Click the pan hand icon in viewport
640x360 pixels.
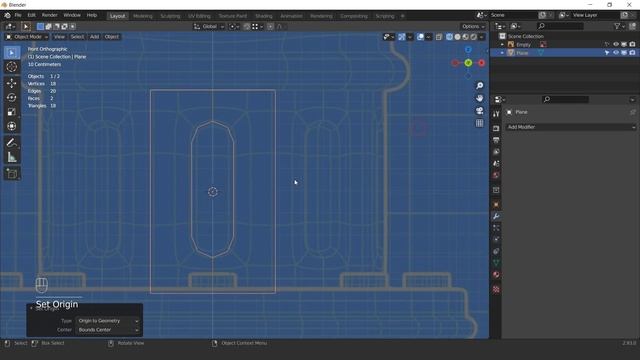point(480,98)
